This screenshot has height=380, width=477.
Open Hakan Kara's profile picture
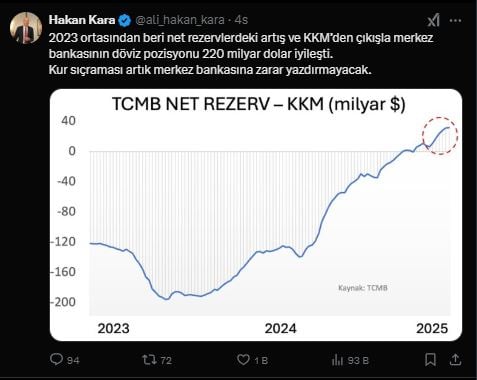click(26, 28)
